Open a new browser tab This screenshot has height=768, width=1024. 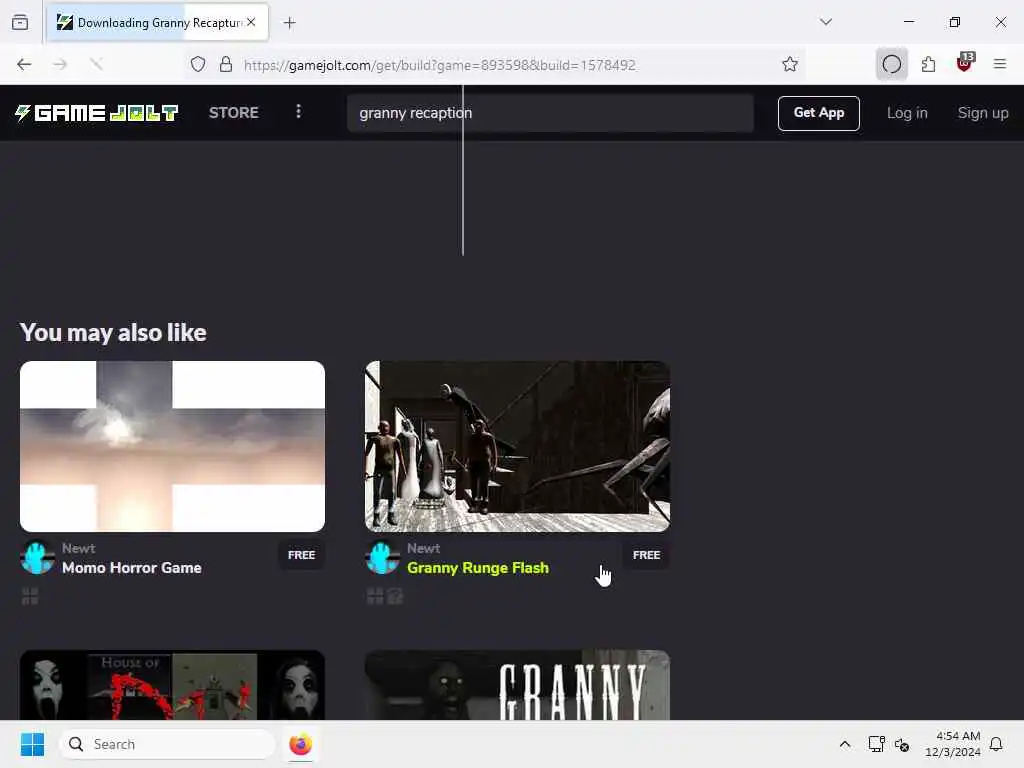(x=289, y=23)
